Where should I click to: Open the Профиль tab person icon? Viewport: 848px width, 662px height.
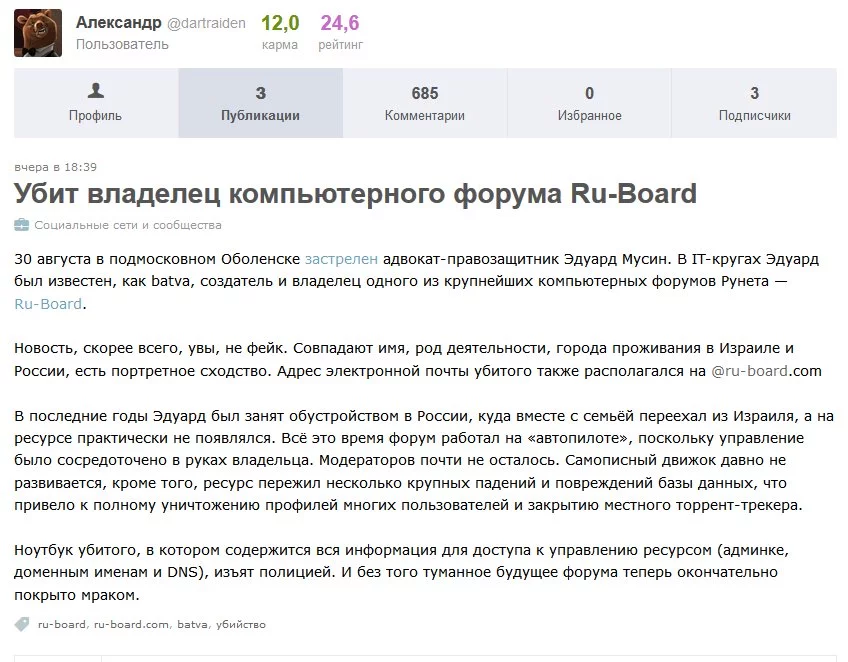96,90
